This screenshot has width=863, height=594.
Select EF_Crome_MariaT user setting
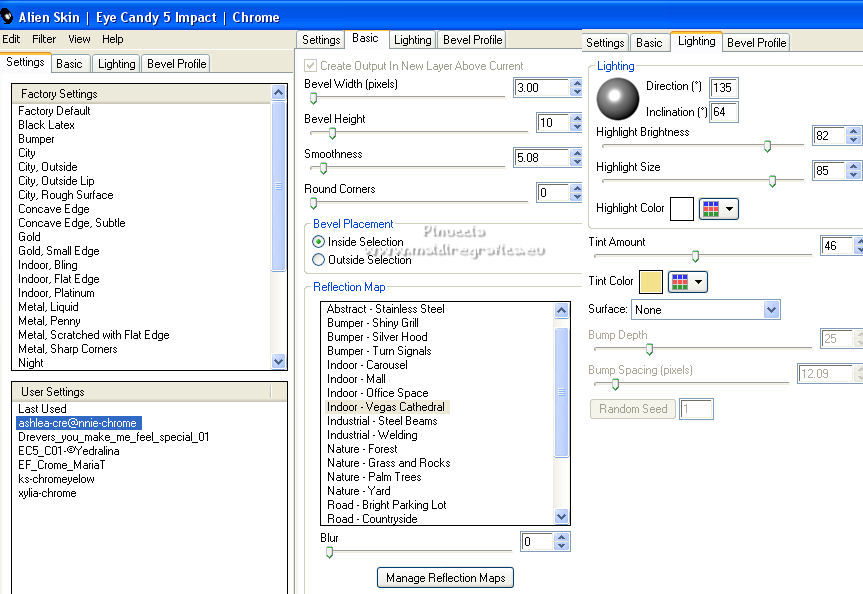tap(62, 465)
